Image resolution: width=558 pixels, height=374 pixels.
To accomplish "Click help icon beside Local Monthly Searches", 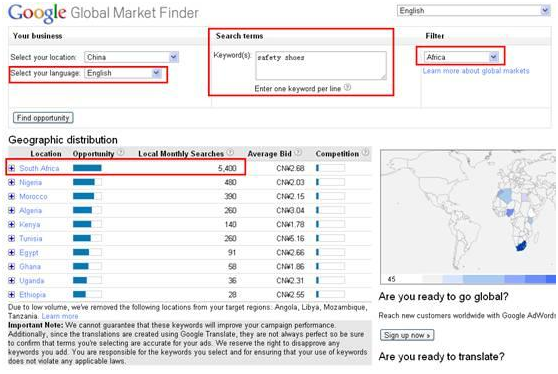I will [x=231, y=153].
